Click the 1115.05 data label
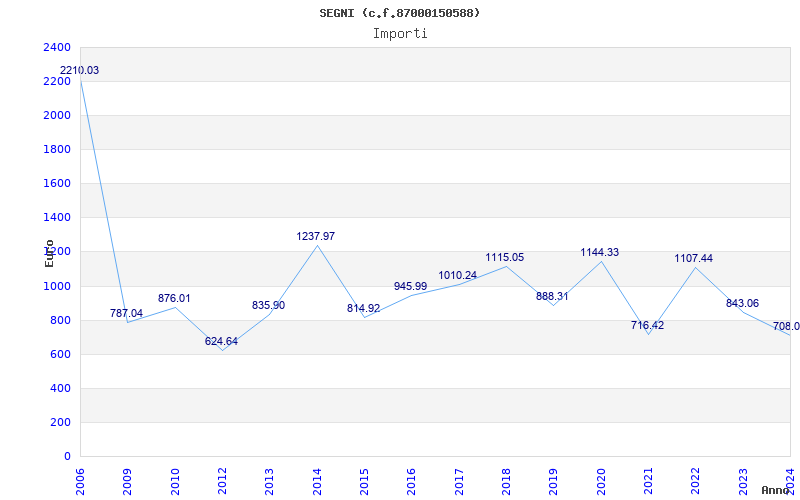 [505, 258]
